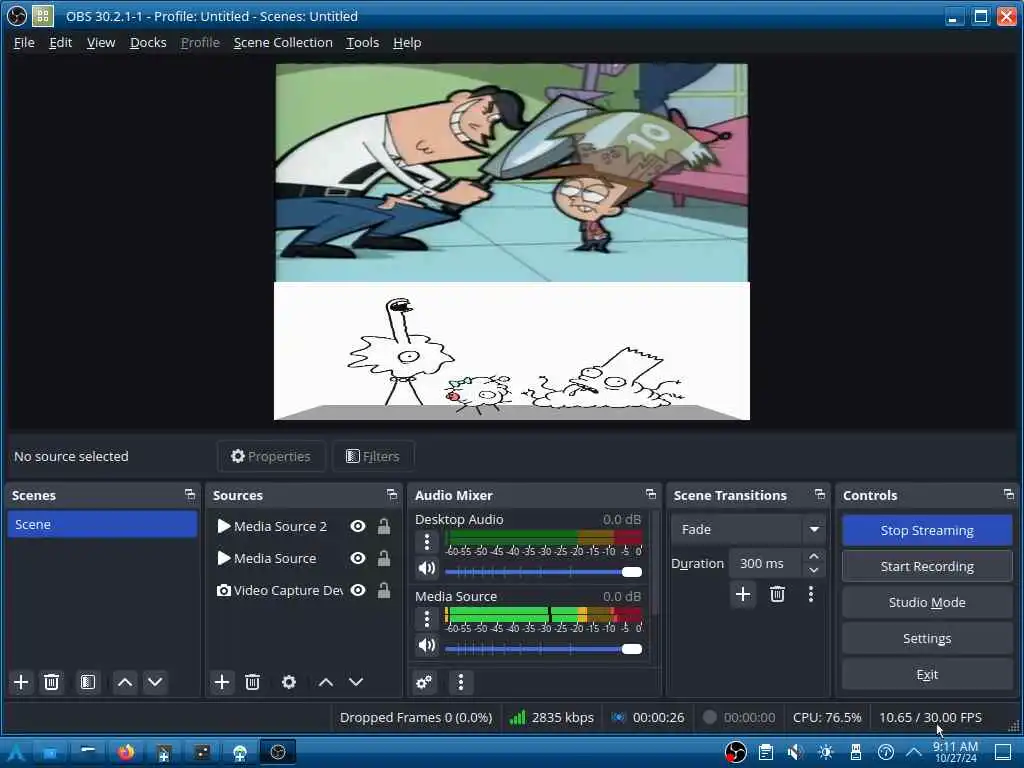Viewport: 1024px width, 768px height.
Task: Open source properties gear in Sources panel
Action: pyautogui.click(x=289, y=682)
